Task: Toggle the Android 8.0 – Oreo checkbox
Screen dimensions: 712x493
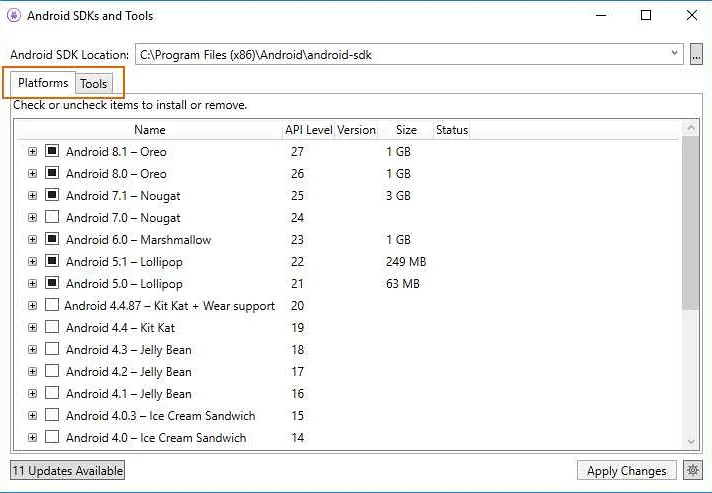Action: pos(52,173)
